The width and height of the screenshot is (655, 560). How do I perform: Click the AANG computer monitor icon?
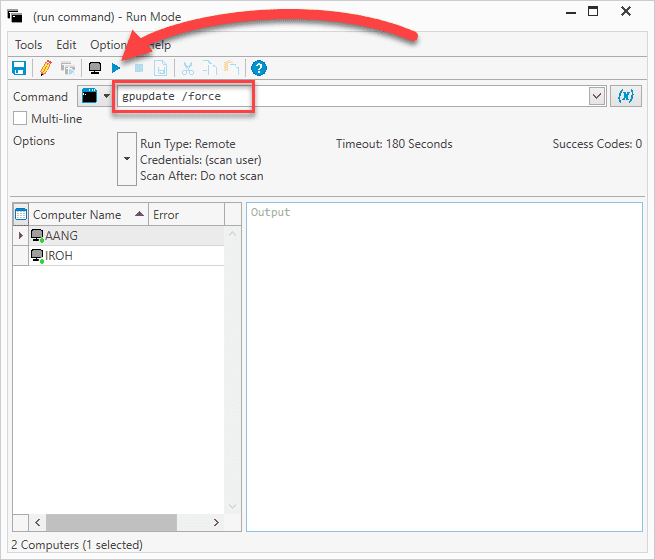point(37,236)
